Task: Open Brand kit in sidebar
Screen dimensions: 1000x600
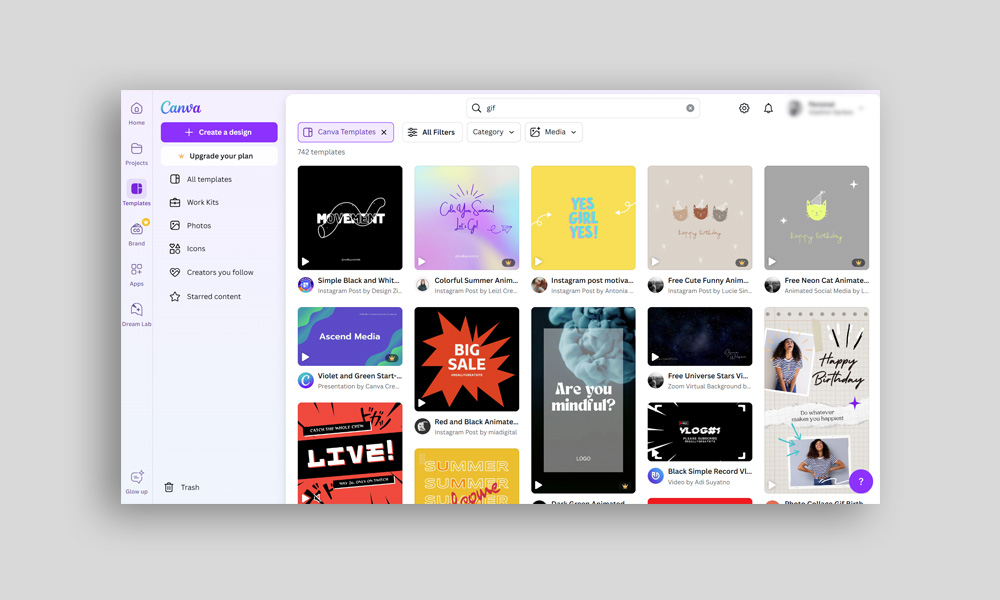Action: pos(137,230)
